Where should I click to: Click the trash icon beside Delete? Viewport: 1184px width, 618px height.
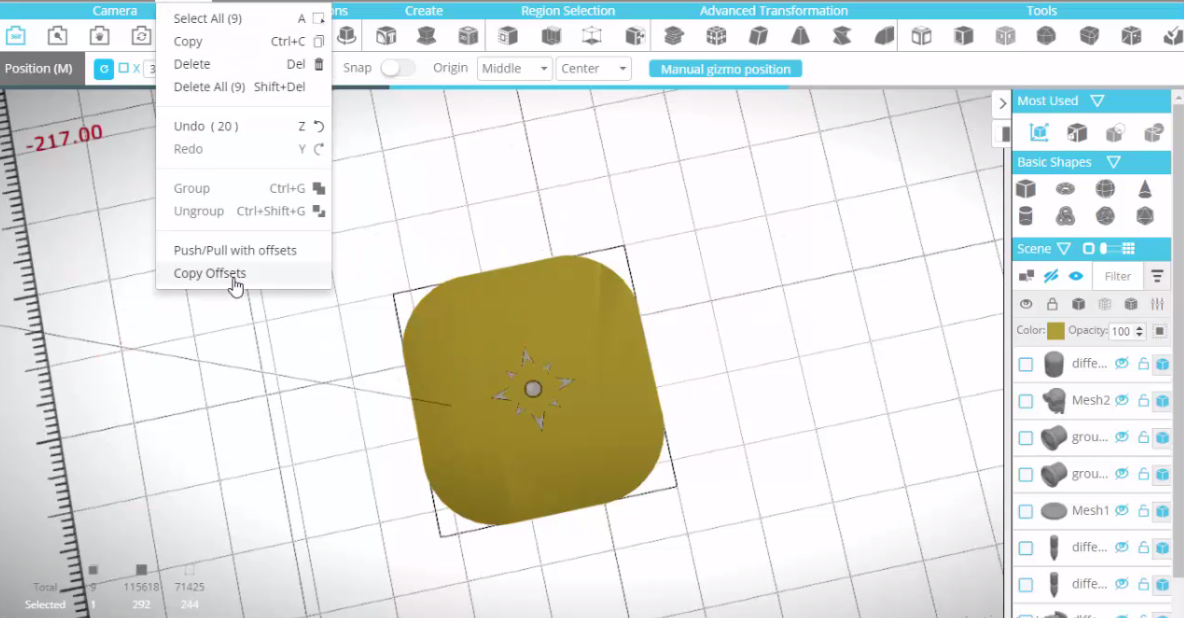click(x=319, y=64)
